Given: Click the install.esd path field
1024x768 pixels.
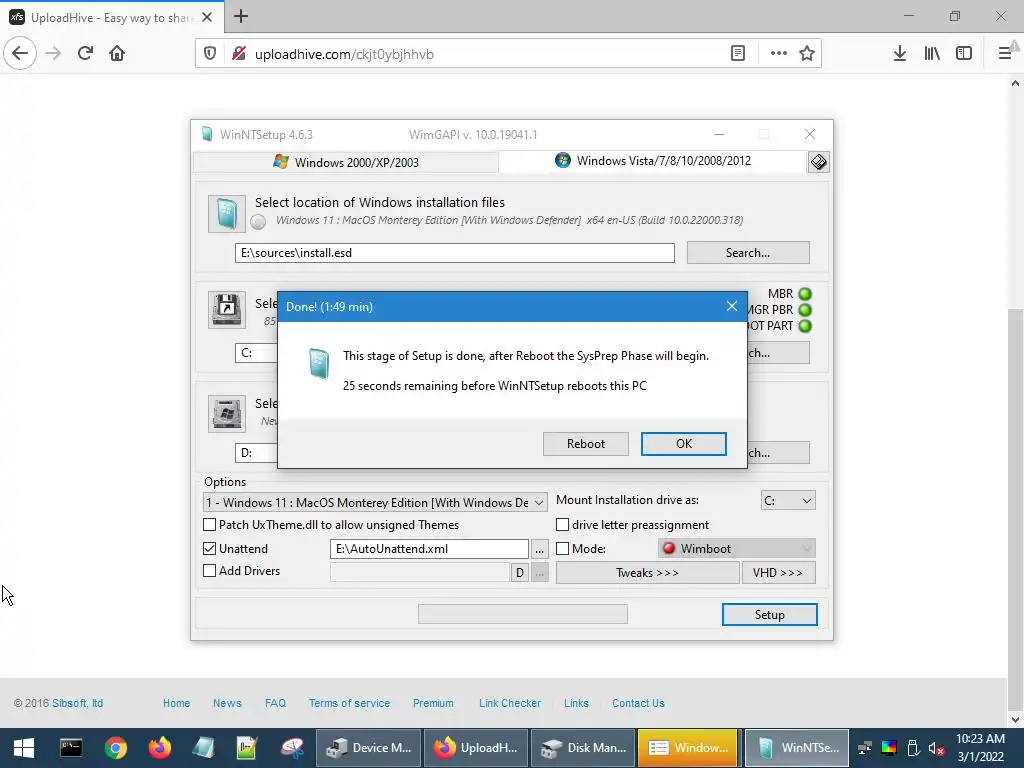Looking at the screenshot, I should click(455, 253).
